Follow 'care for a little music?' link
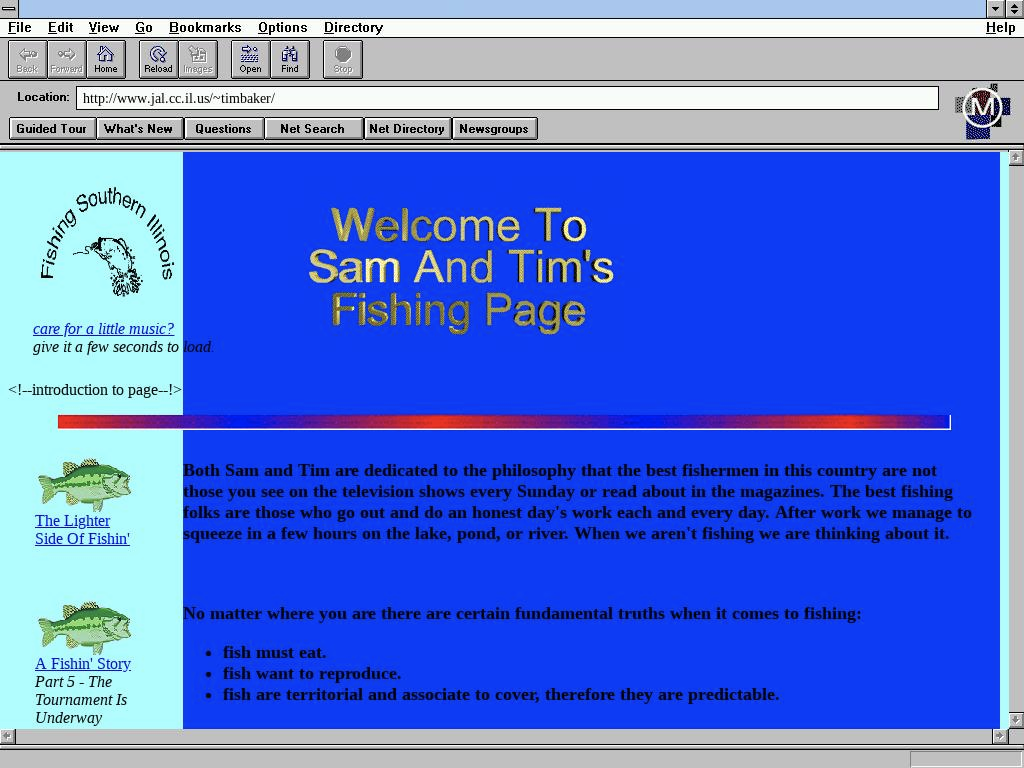 (103, 329)
